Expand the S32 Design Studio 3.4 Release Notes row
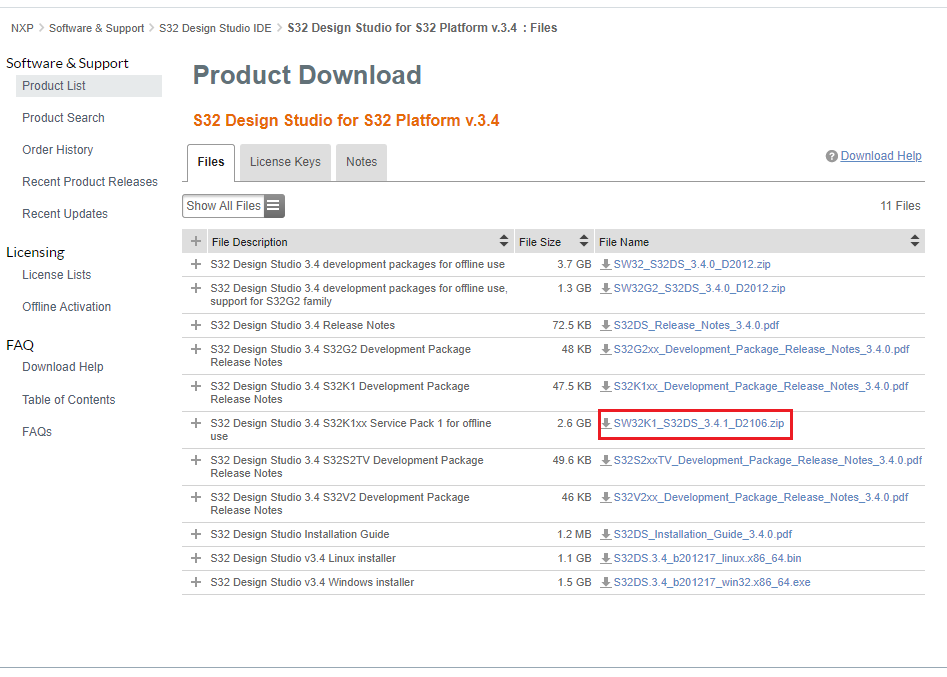The image size is (947, 677). click(x=196, y=326)
